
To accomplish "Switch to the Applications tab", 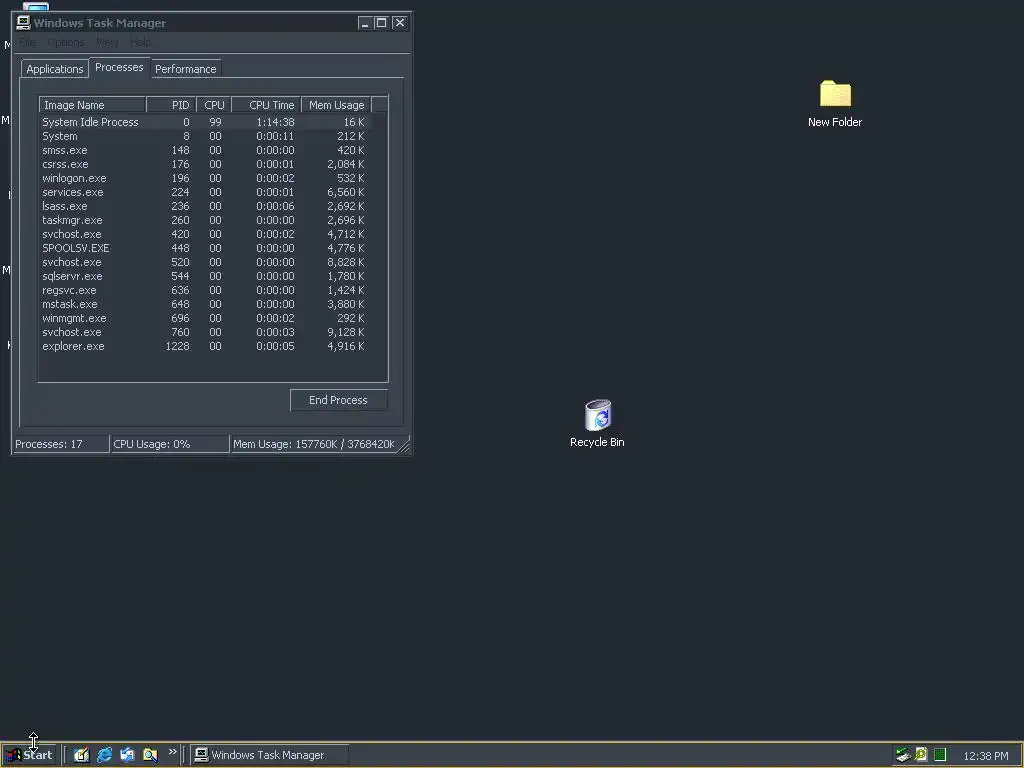I will (x=55, y=69).
